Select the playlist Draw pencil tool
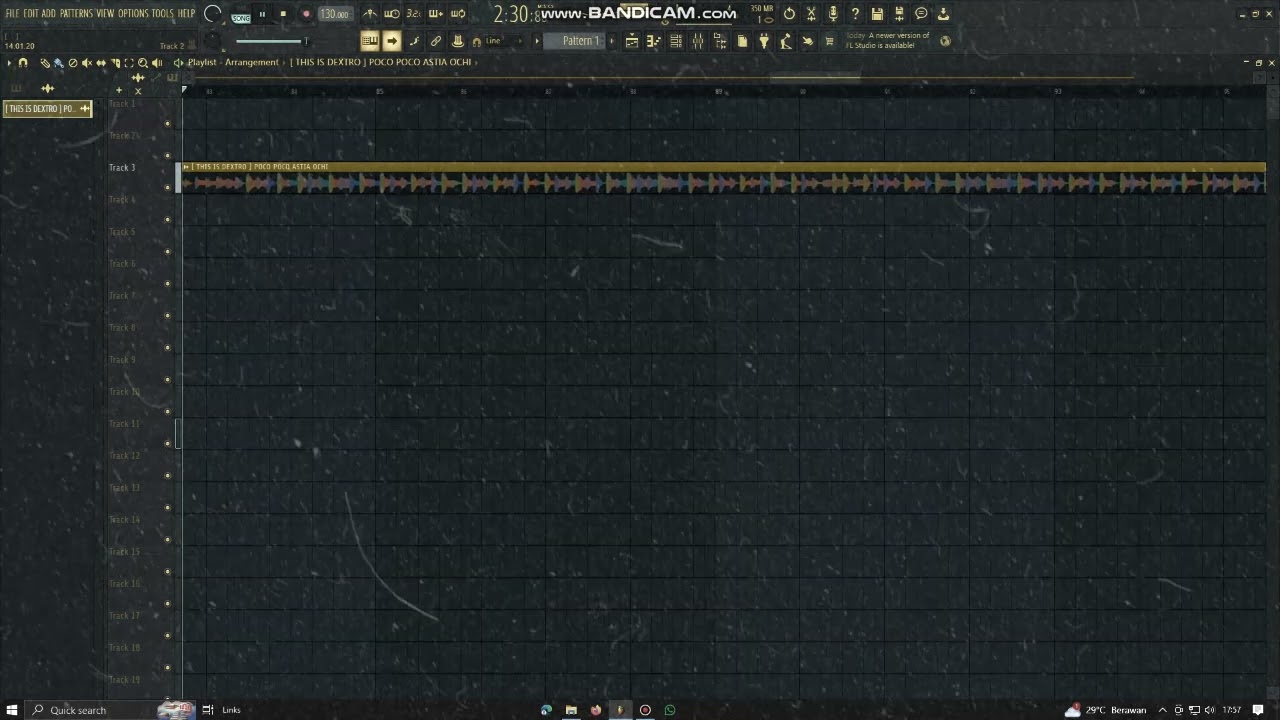 [45, 63]
